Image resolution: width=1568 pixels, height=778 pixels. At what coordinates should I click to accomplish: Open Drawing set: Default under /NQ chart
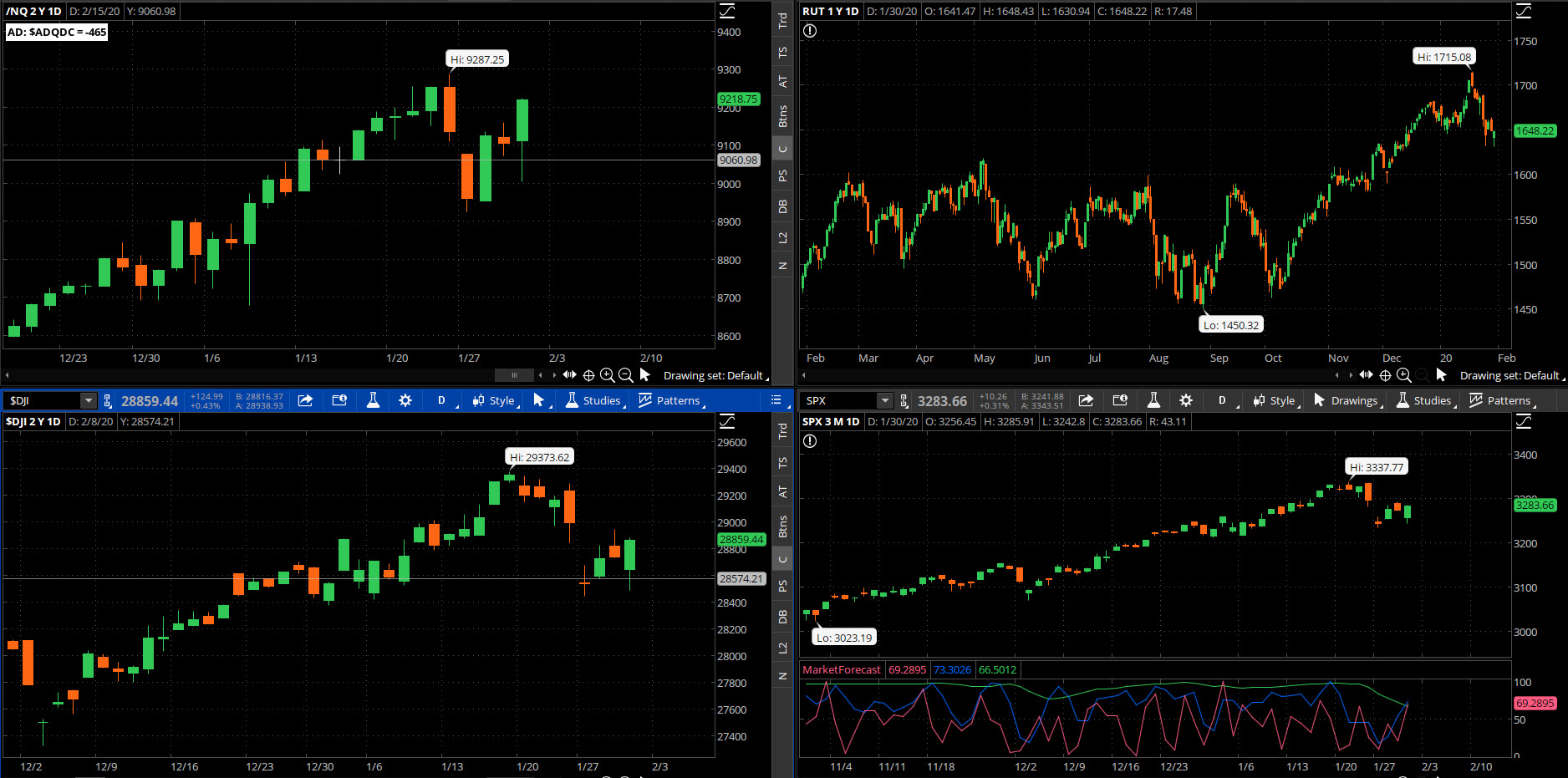click(715, 375)
